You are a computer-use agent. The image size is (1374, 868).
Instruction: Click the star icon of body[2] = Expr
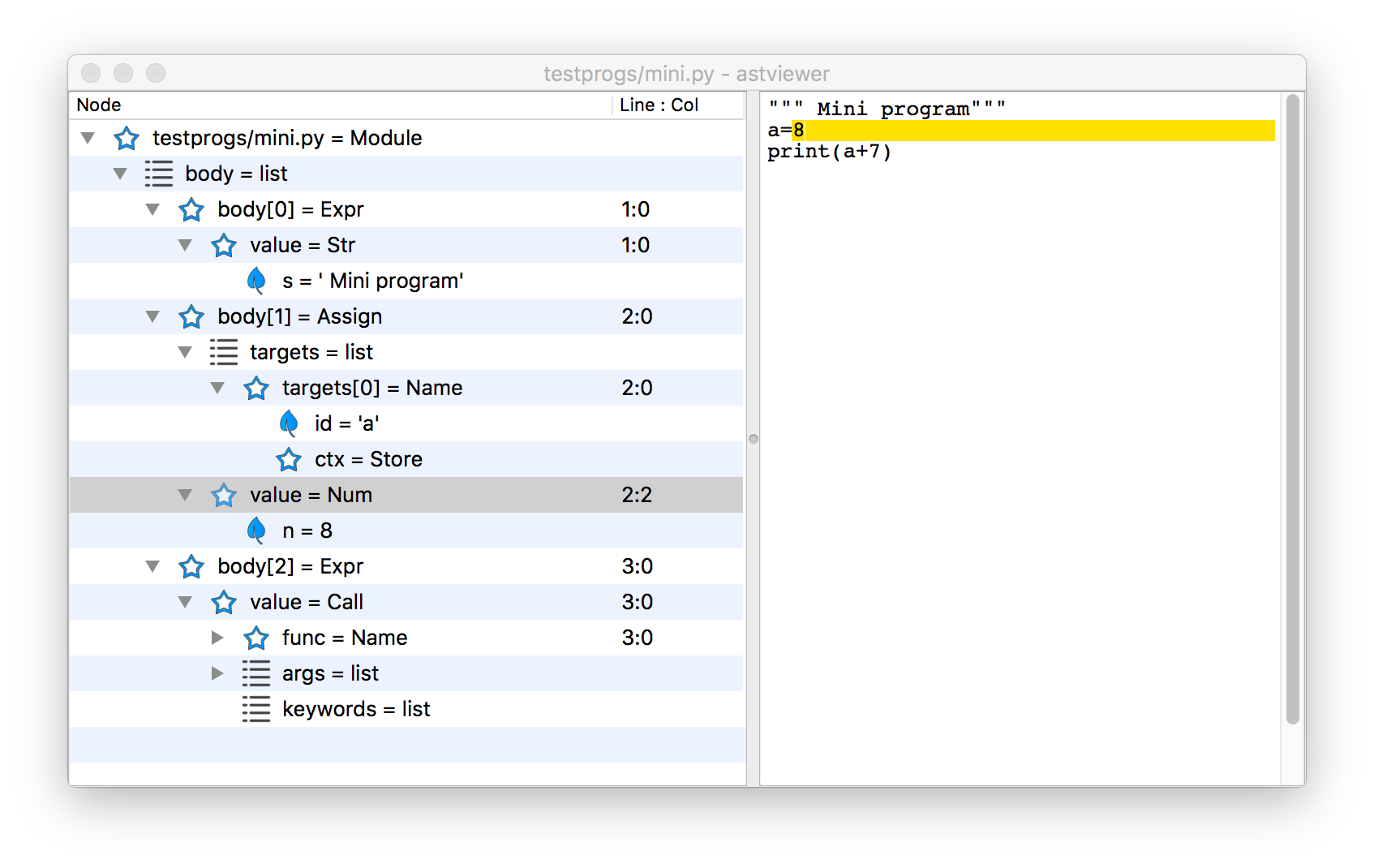coord(191,566)
